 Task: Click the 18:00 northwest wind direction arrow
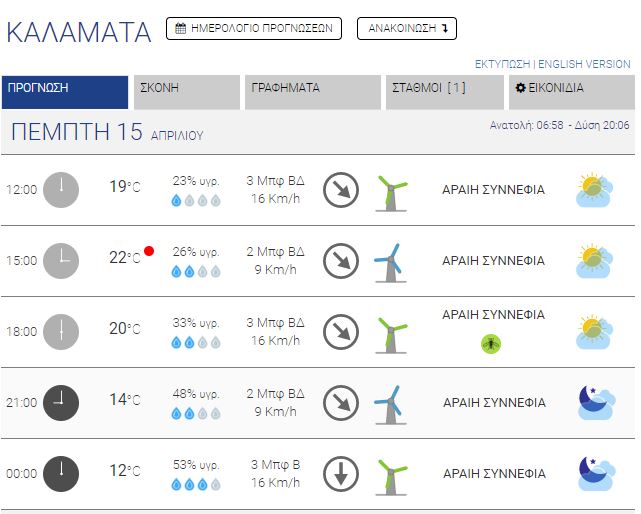341,332
